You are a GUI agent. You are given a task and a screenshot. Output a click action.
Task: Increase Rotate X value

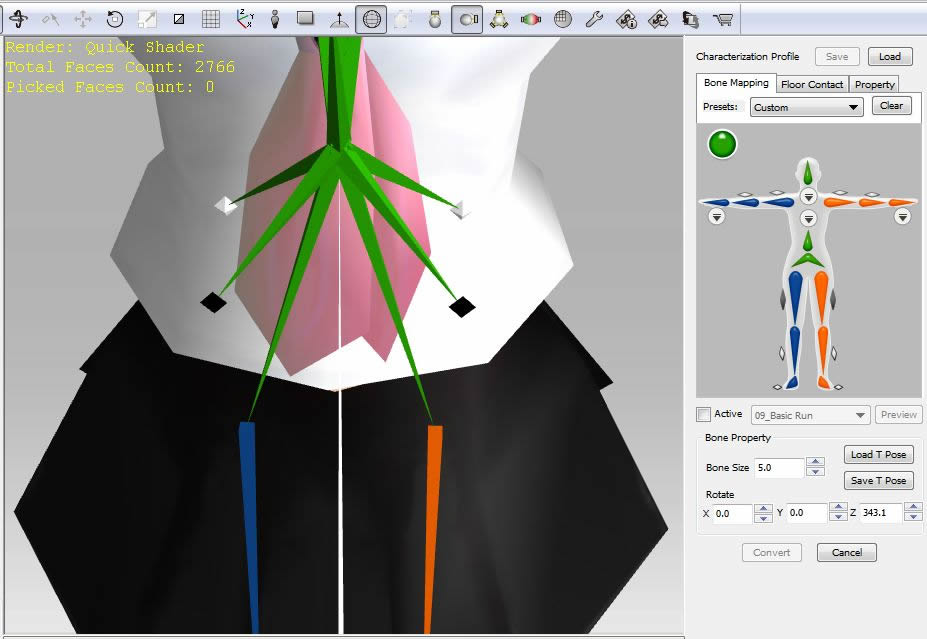click(x=763, y=508)
